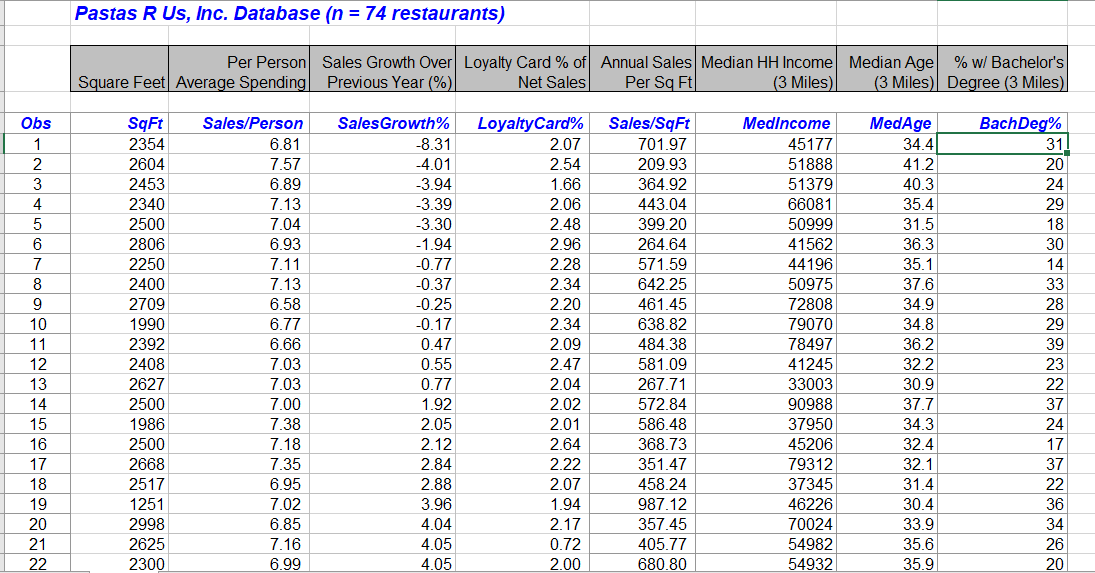This screenshot has width=1095, height=573.
Task: Select 'Loyalty Card % of Net Sales' header
Action: pyautogui.click(x=522, y=69)
